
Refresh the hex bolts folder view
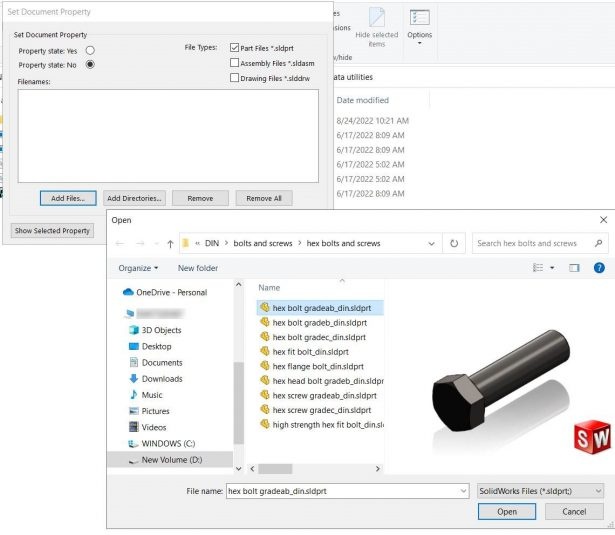click(x=455, y=243)
